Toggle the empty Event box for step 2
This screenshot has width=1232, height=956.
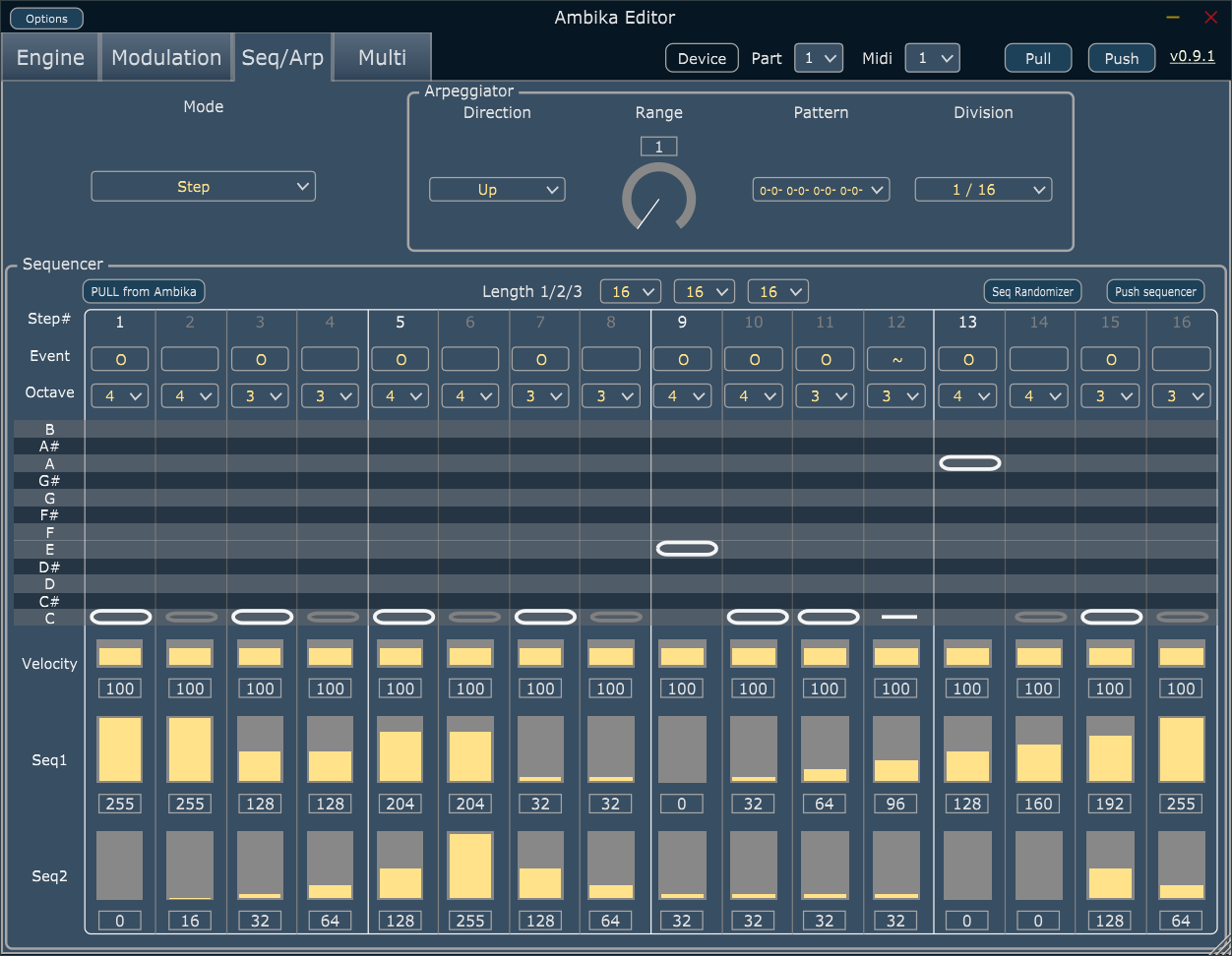[190, 359]
